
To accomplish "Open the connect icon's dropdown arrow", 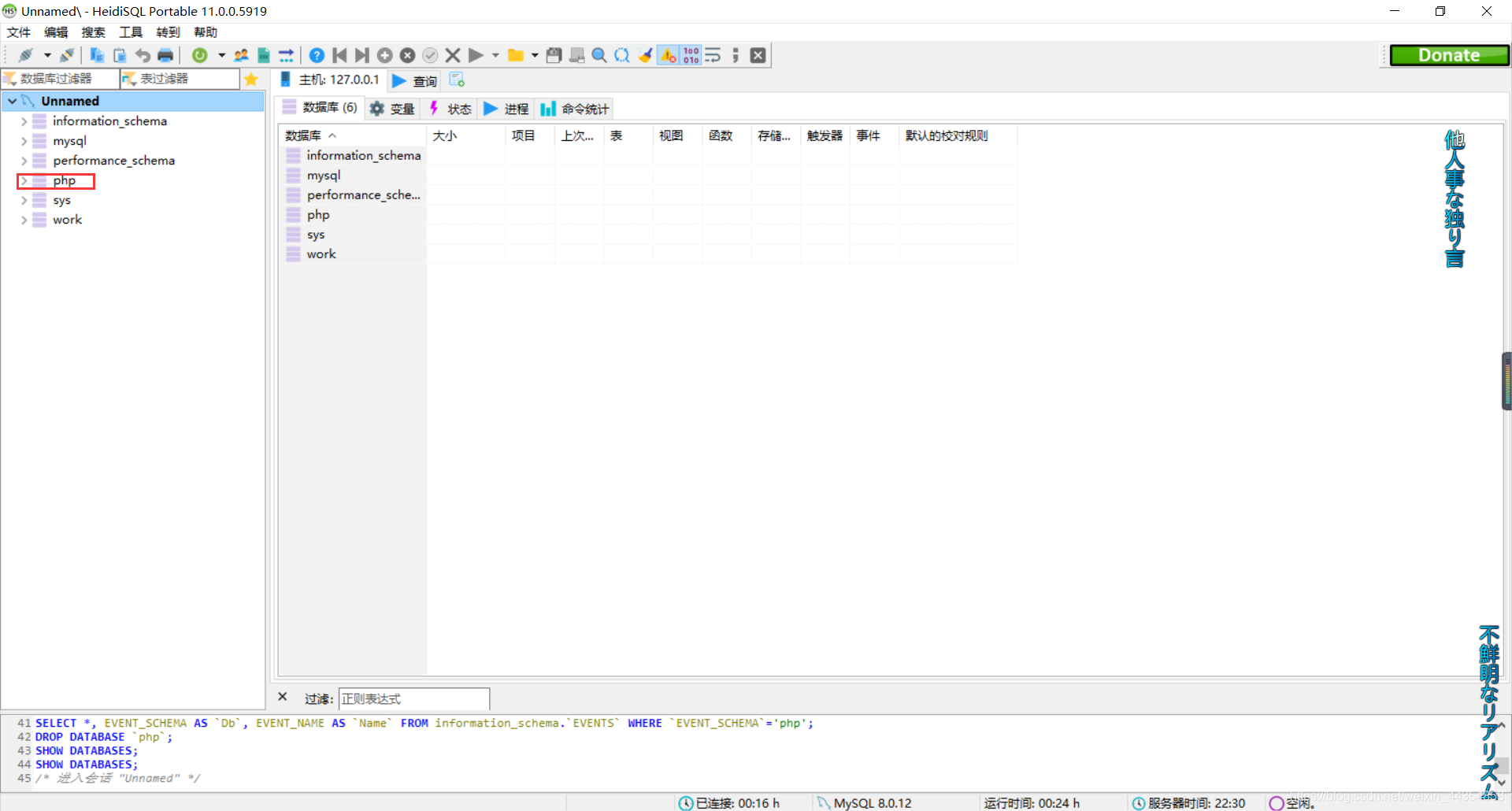I will pos(47,55).
